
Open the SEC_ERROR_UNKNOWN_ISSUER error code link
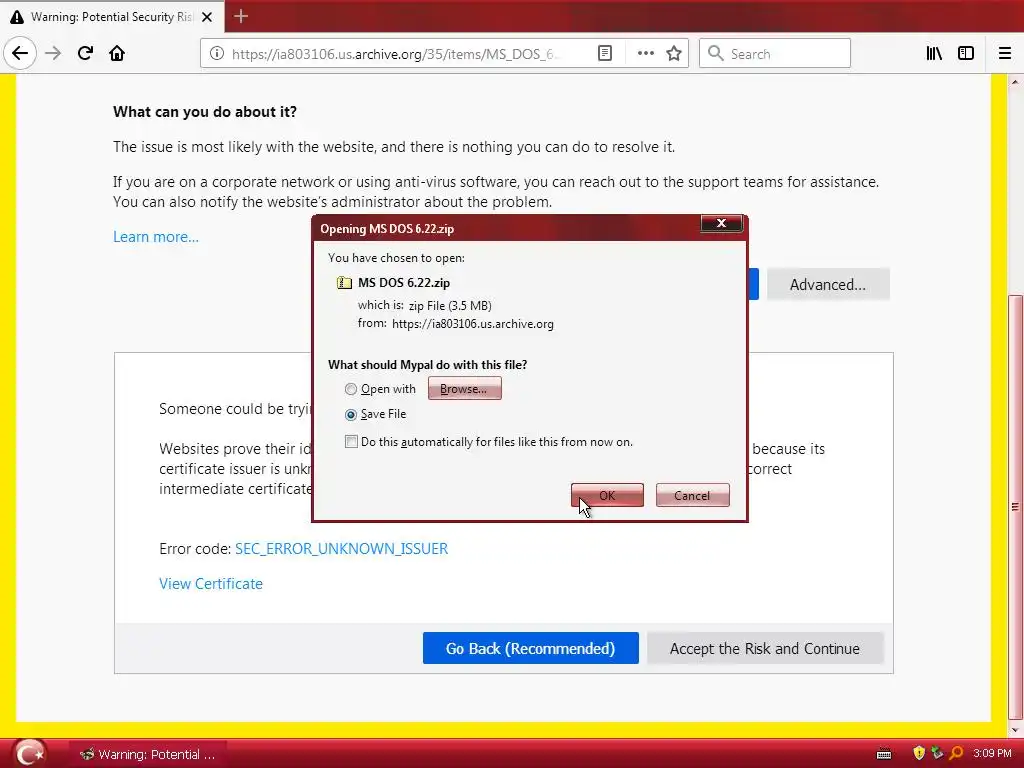342,549
